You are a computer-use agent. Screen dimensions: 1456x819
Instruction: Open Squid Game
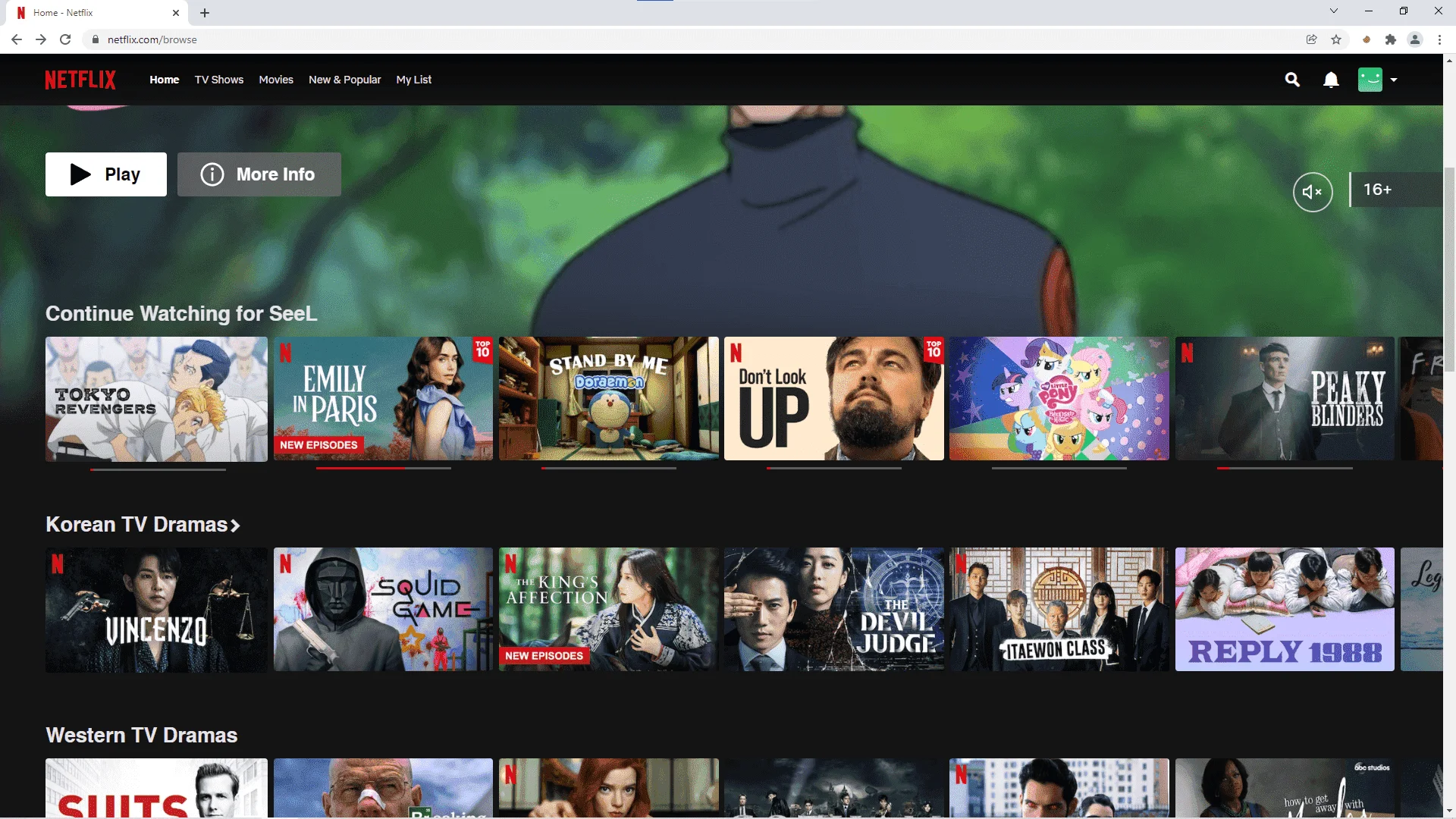(x=383, y=610)
